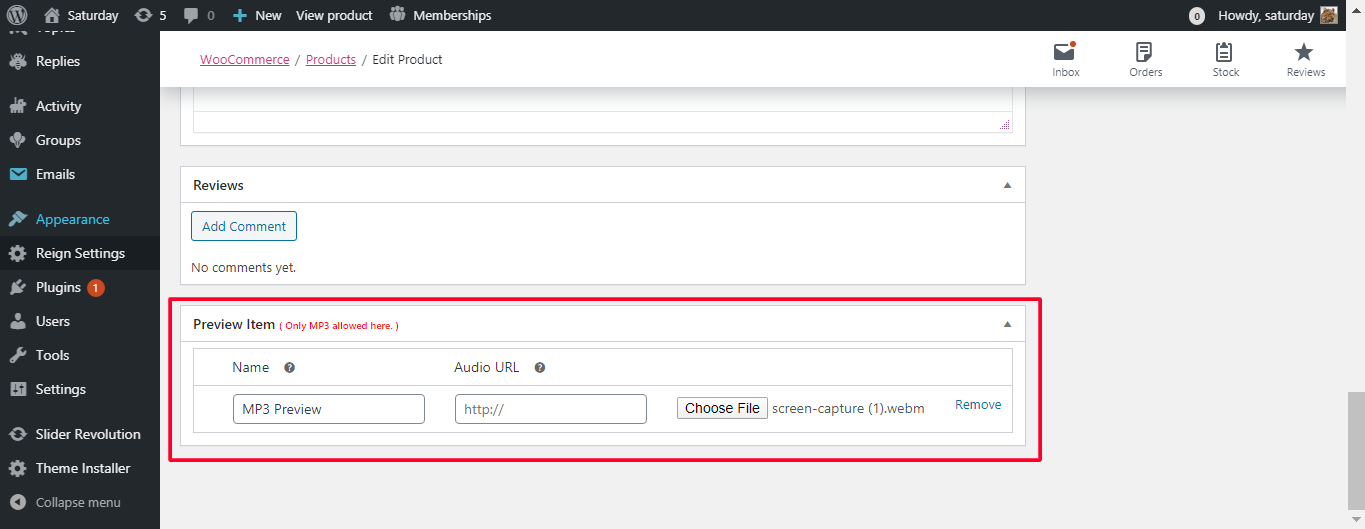Image resolution: width=1365 pixels, height=529 pixels.
Task: Click the Emails envelope icon
Action: pos(18,174)
